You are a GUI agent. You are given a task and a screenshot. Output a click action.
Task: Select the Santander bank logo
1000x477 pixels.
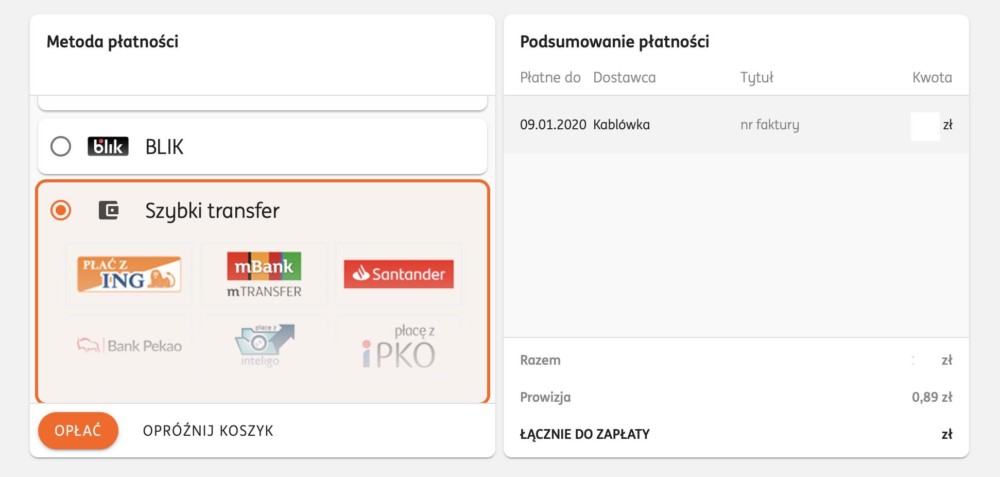coord(399,274)
